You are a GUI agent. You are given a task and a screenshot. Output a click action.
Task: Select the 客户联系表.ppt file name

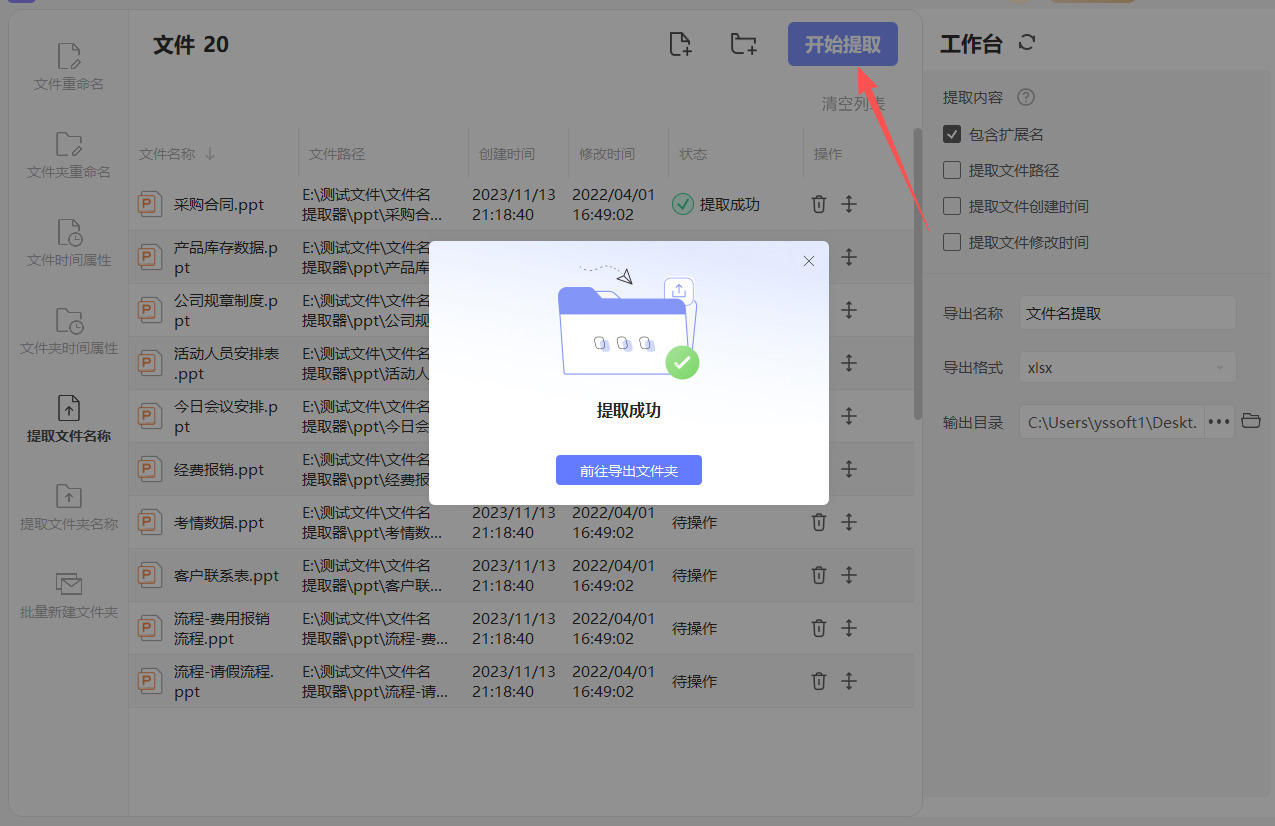click(x=226, y=575)
